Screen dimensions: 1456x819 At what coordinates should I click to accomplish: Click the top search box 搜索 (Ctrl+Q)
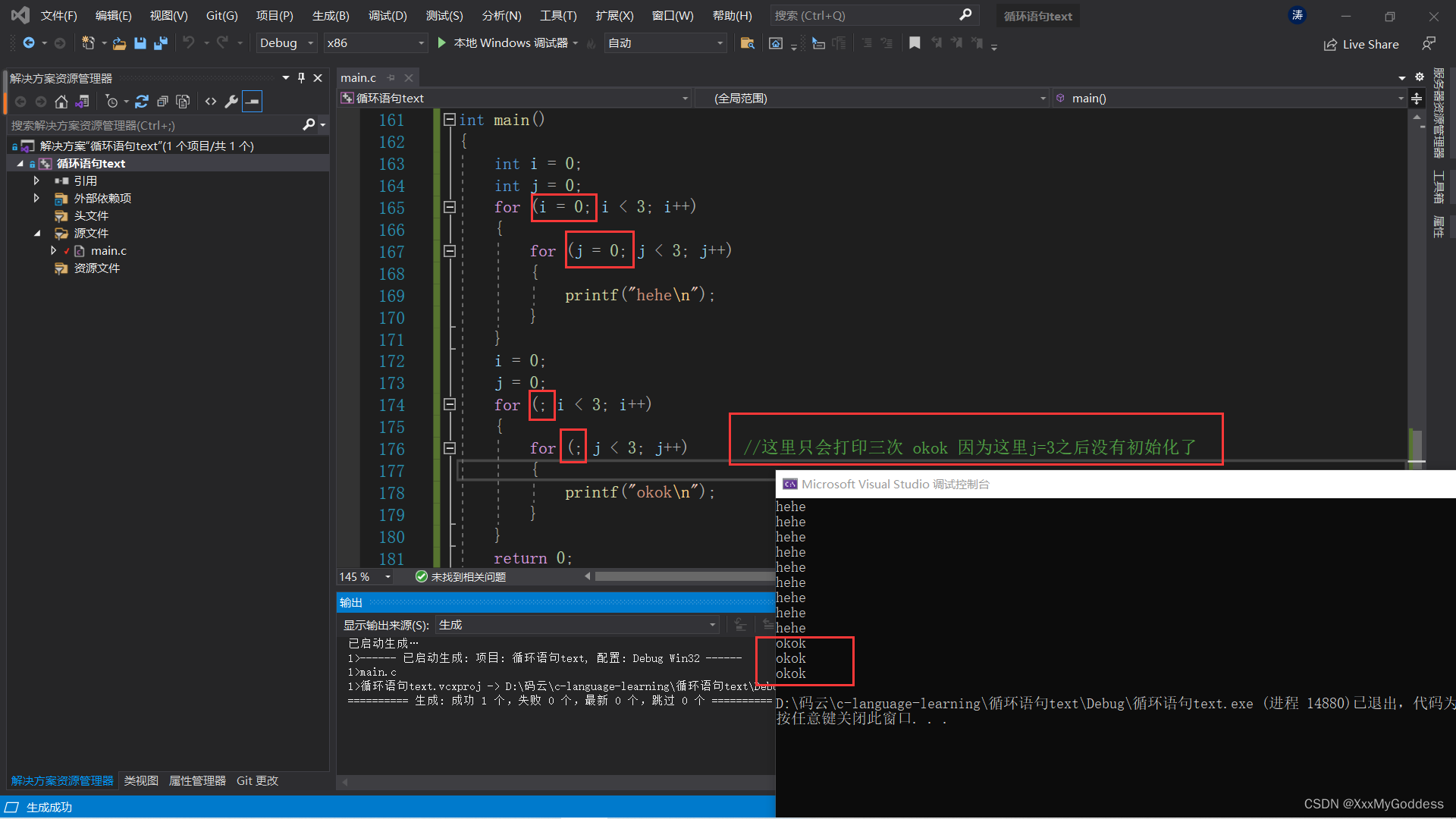pyautogui.click(x=874, y=15)
